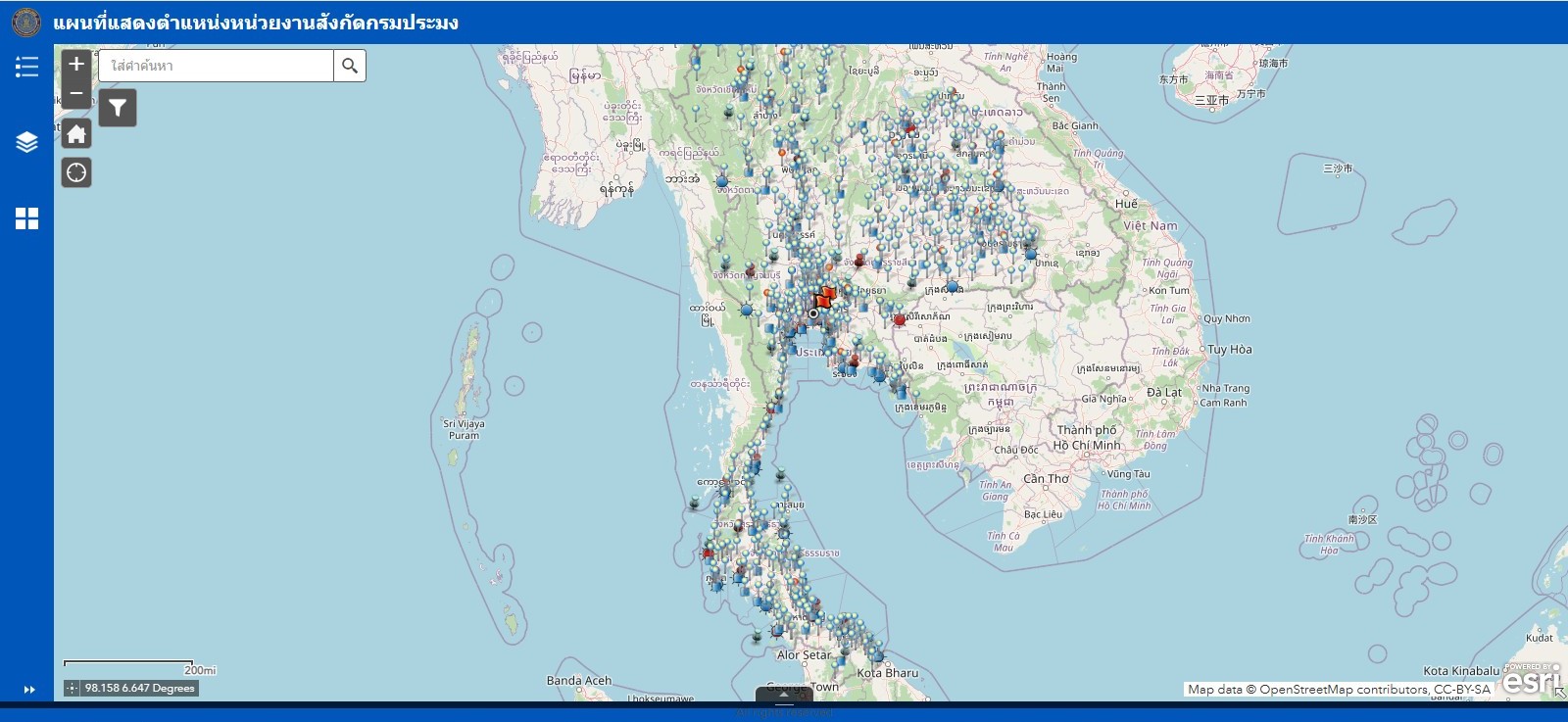This screenshot has width=1568, height=722.
Task: Show the overview map corner arrow
Action: click(x=1559, y=694)
